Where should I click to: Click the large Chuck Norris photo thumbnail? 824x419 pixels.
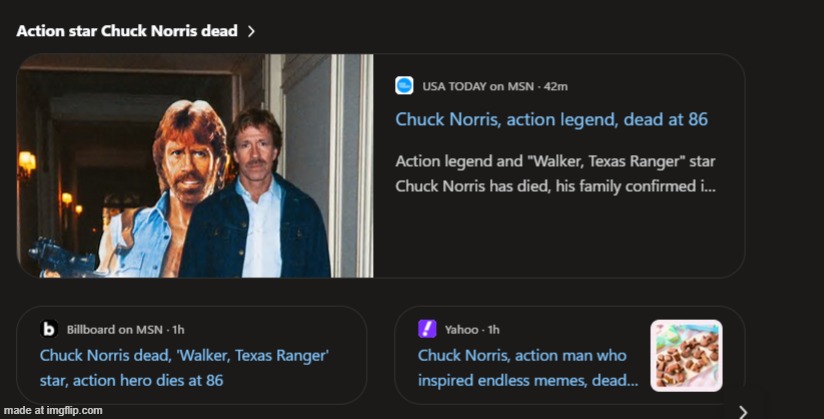pos(195,165)
